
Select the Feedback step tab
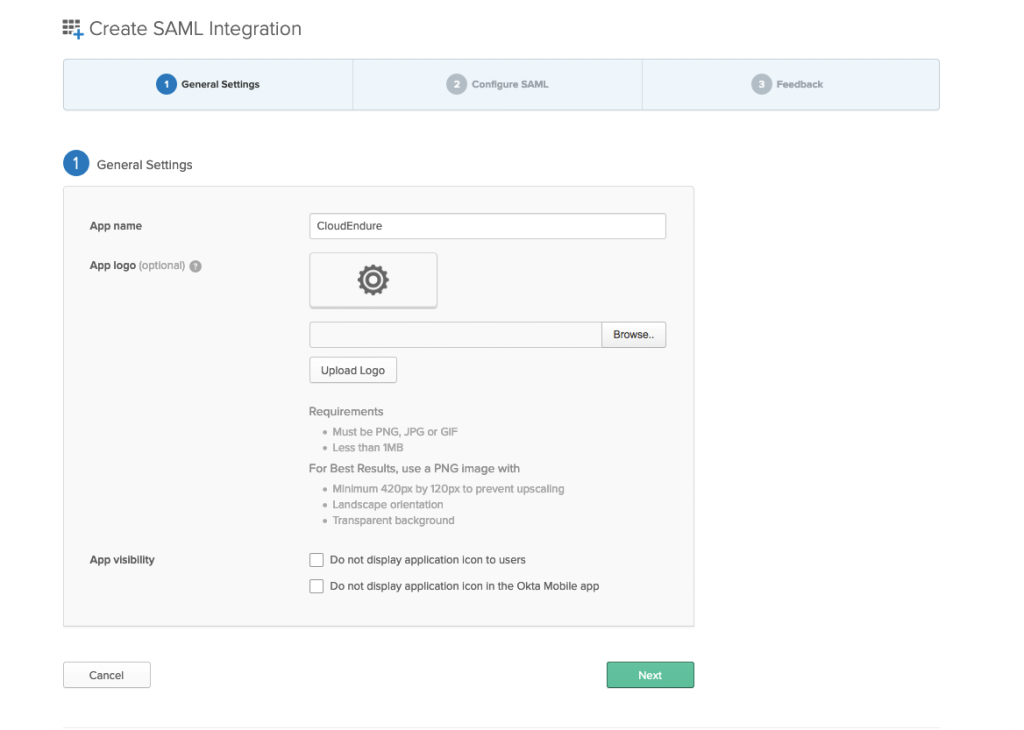[790, 84]
